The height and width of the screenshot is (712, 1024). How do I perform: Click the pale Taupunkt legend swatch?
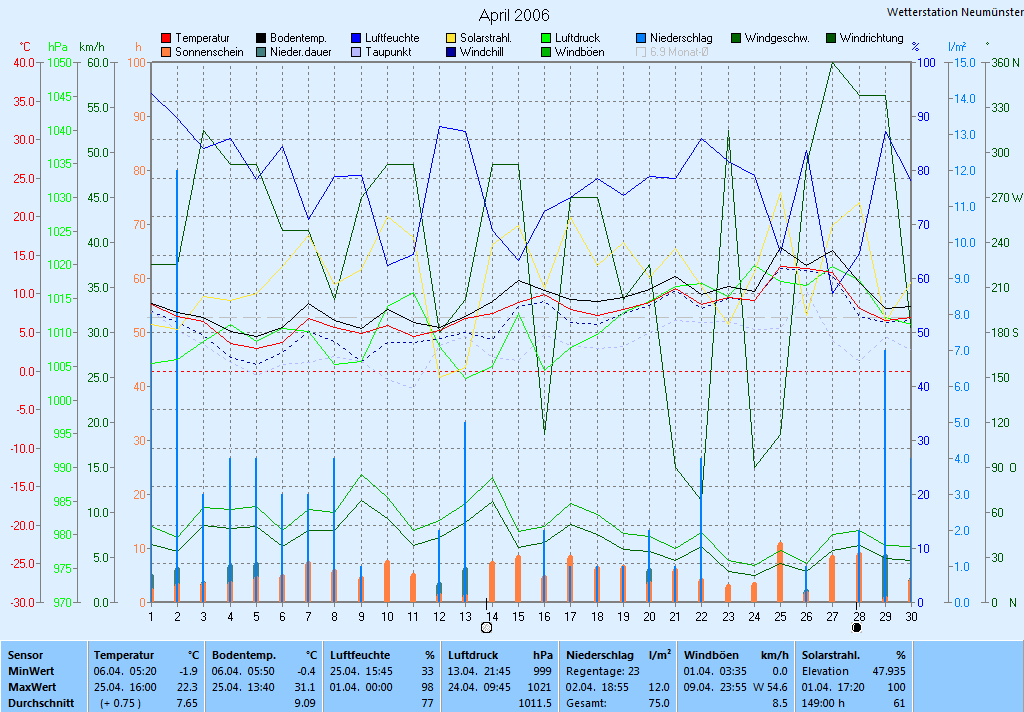[356, 52]
